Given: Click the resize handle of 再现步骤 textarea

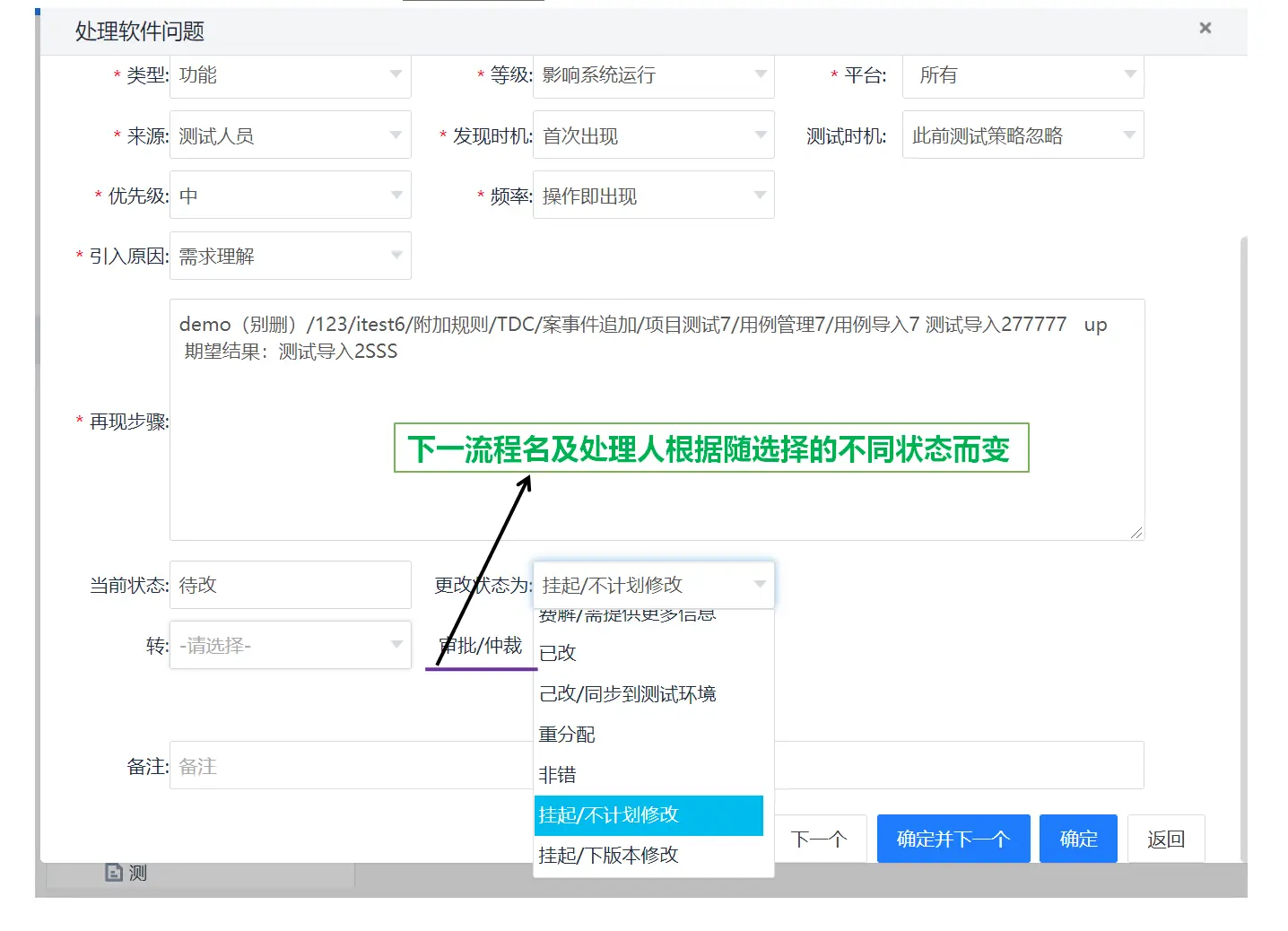Looking at the screenshot, I should (x=1136, y=532).
